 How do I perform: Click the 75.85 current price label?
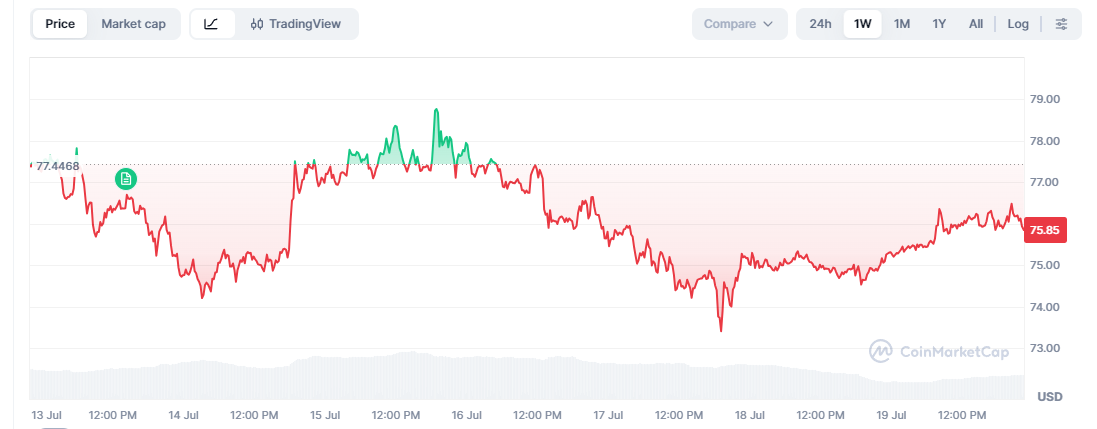1045,230
